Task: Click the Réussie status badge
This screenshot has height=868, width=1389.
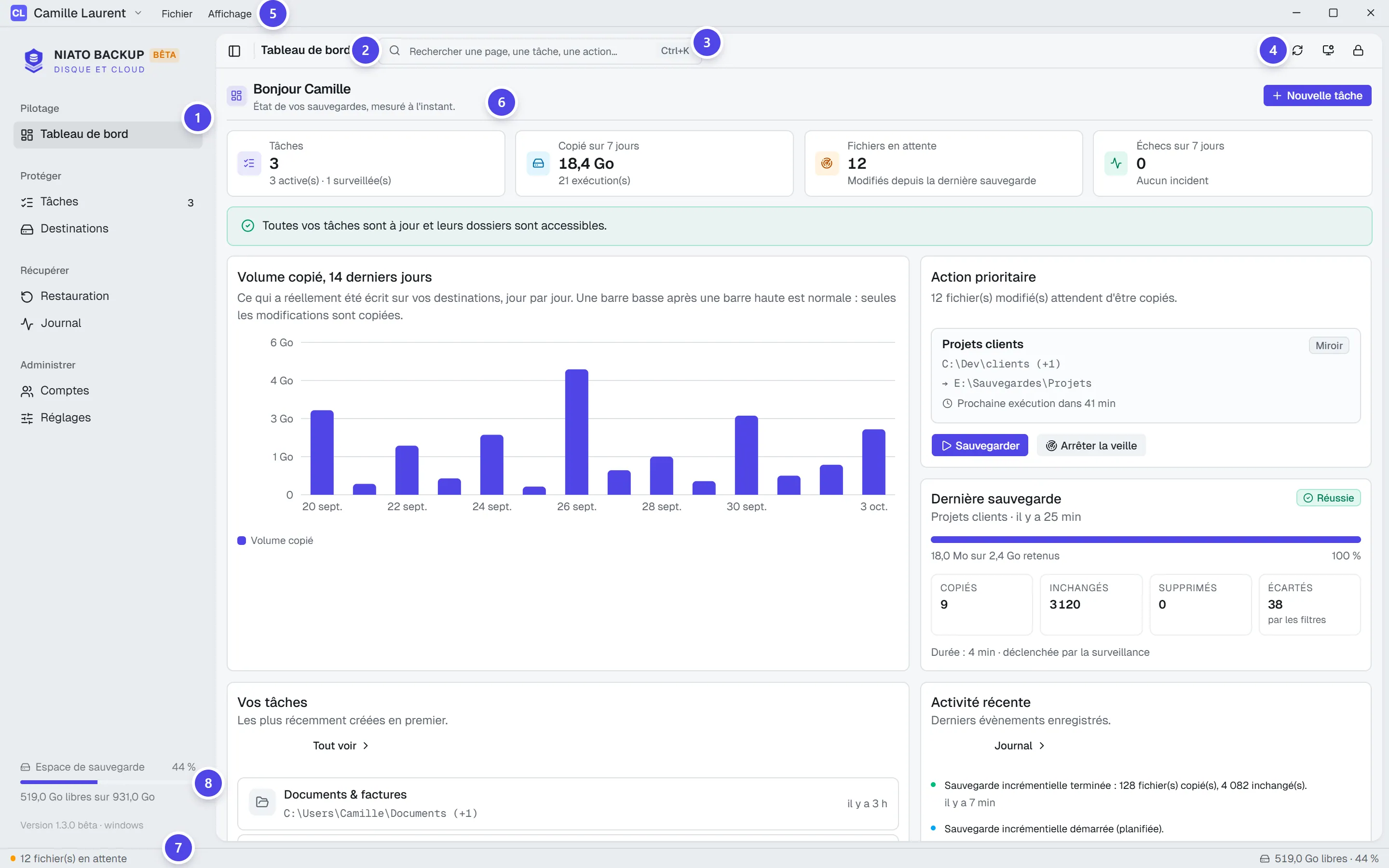Action: coord(1328,498)
